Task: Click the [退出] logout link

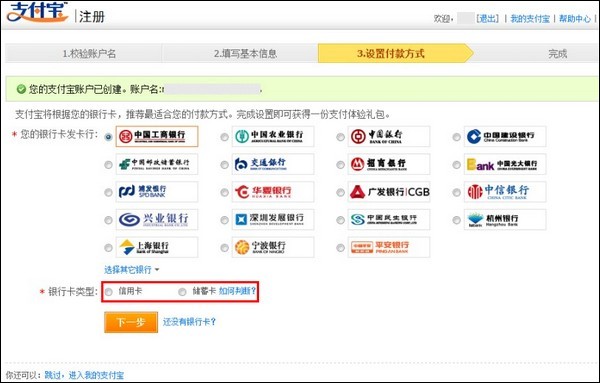Action: 488,18
